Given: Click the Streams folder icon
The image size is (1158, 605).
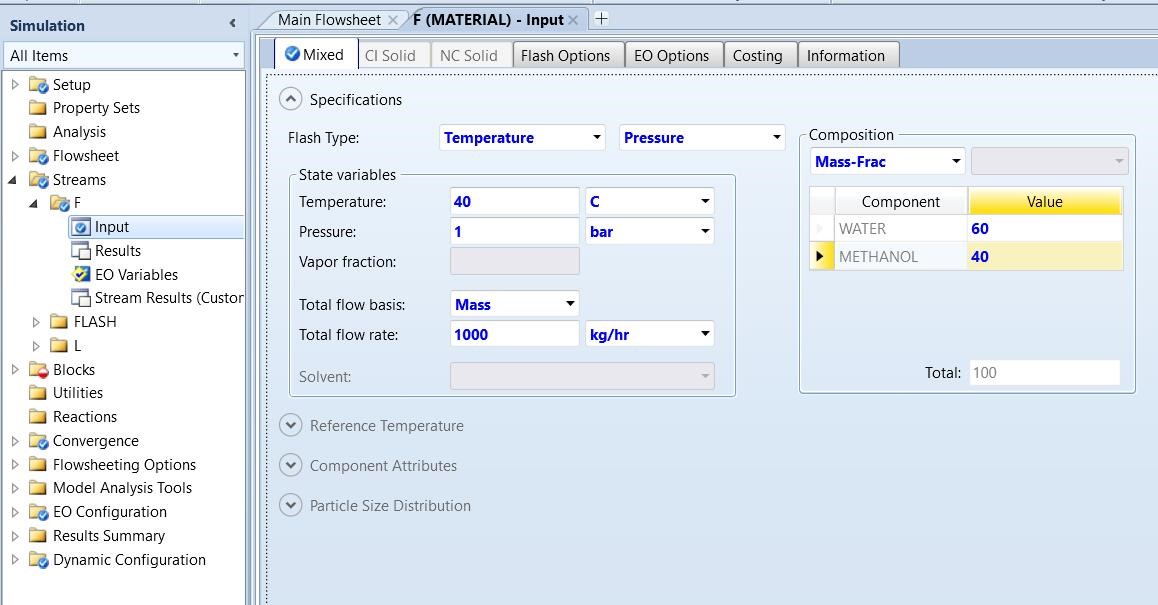Looking at the screenshot, I should (39, 180).
